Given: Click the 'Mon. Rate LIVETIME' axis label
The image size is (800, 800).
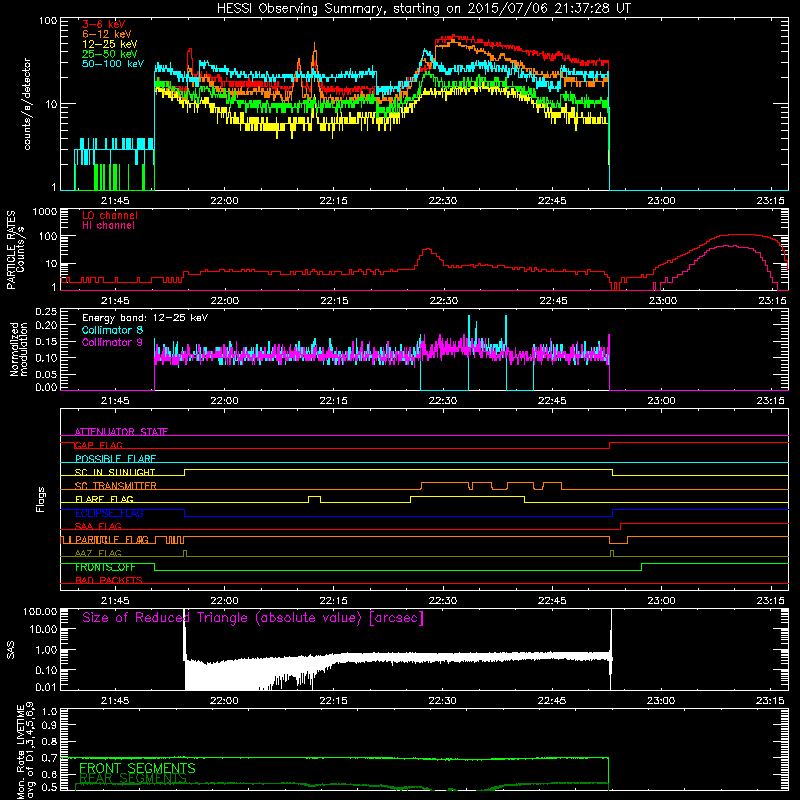Looking at the screenshot, I should tap(26, 750).
